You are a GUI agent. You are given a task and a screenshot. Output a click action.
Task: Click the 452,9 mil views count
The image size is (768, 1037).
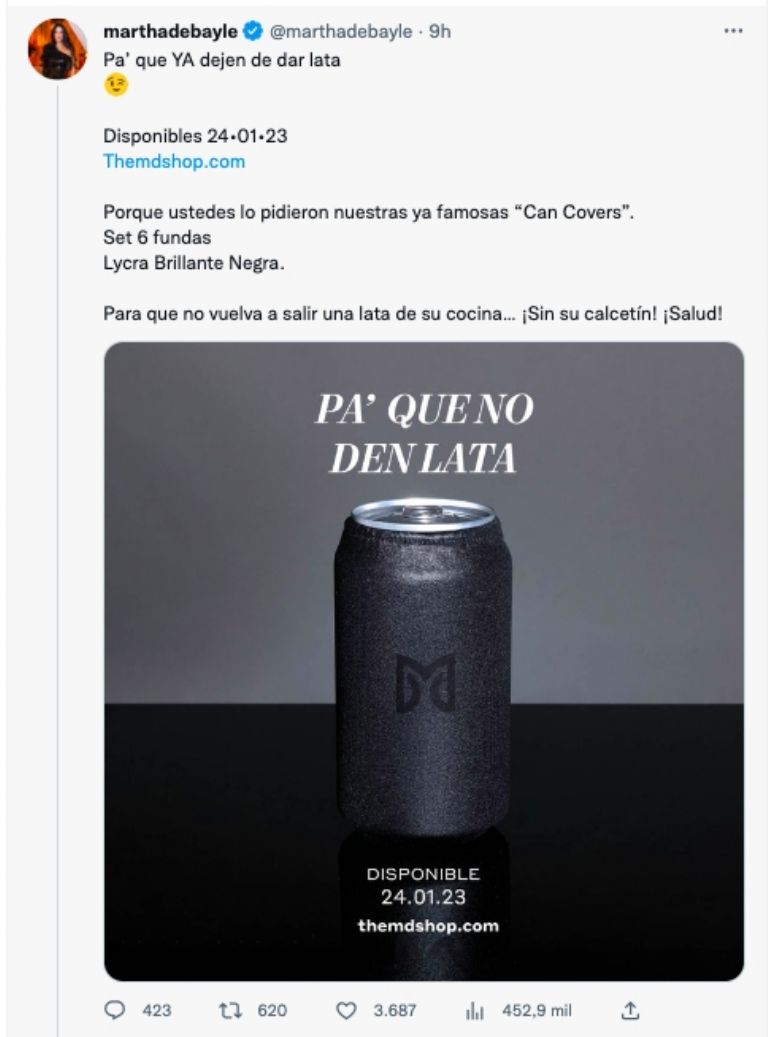click(x=535, y=1011)
